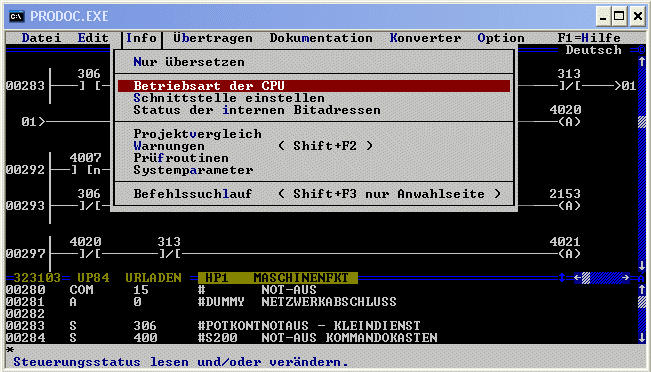Viewport: 651px width, 372px height.
Task: Click the Deutsch language label
Action: [x=593, y=50]
